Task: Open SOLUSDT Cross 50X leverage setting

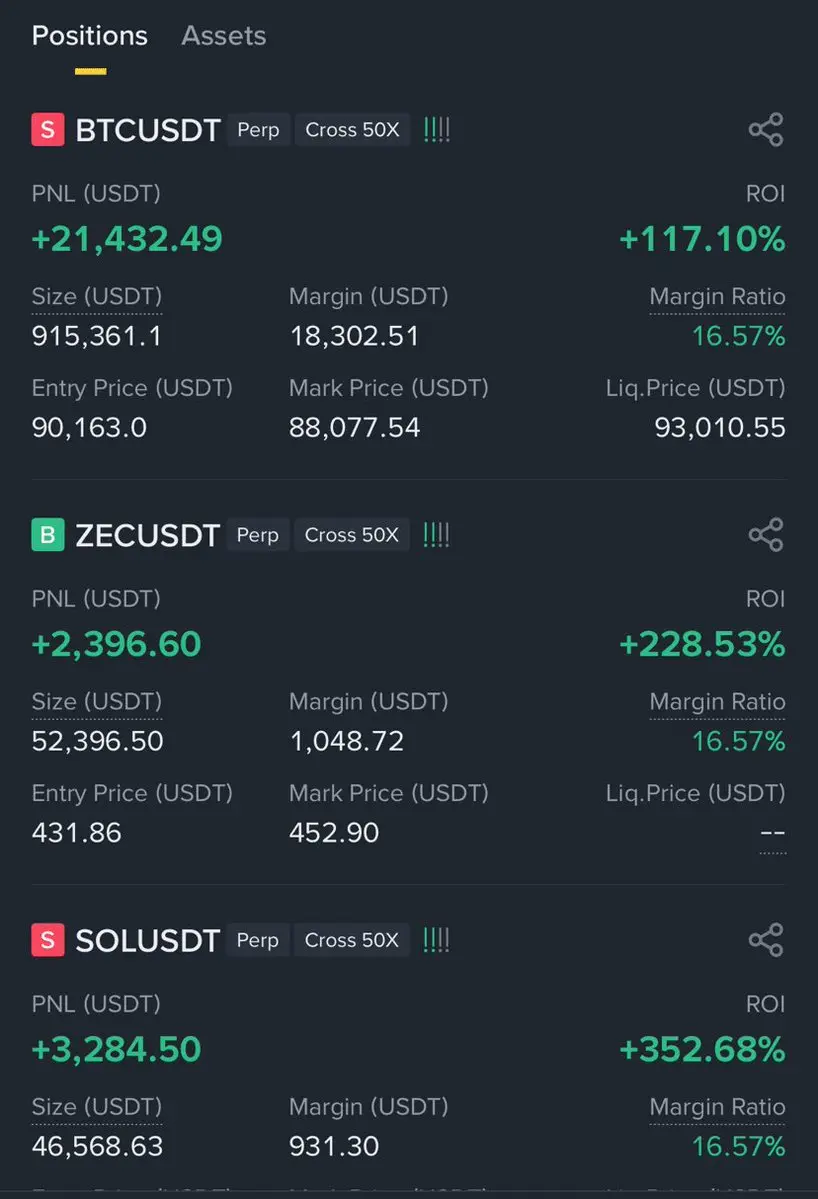Action: click(x=352, y=940)
